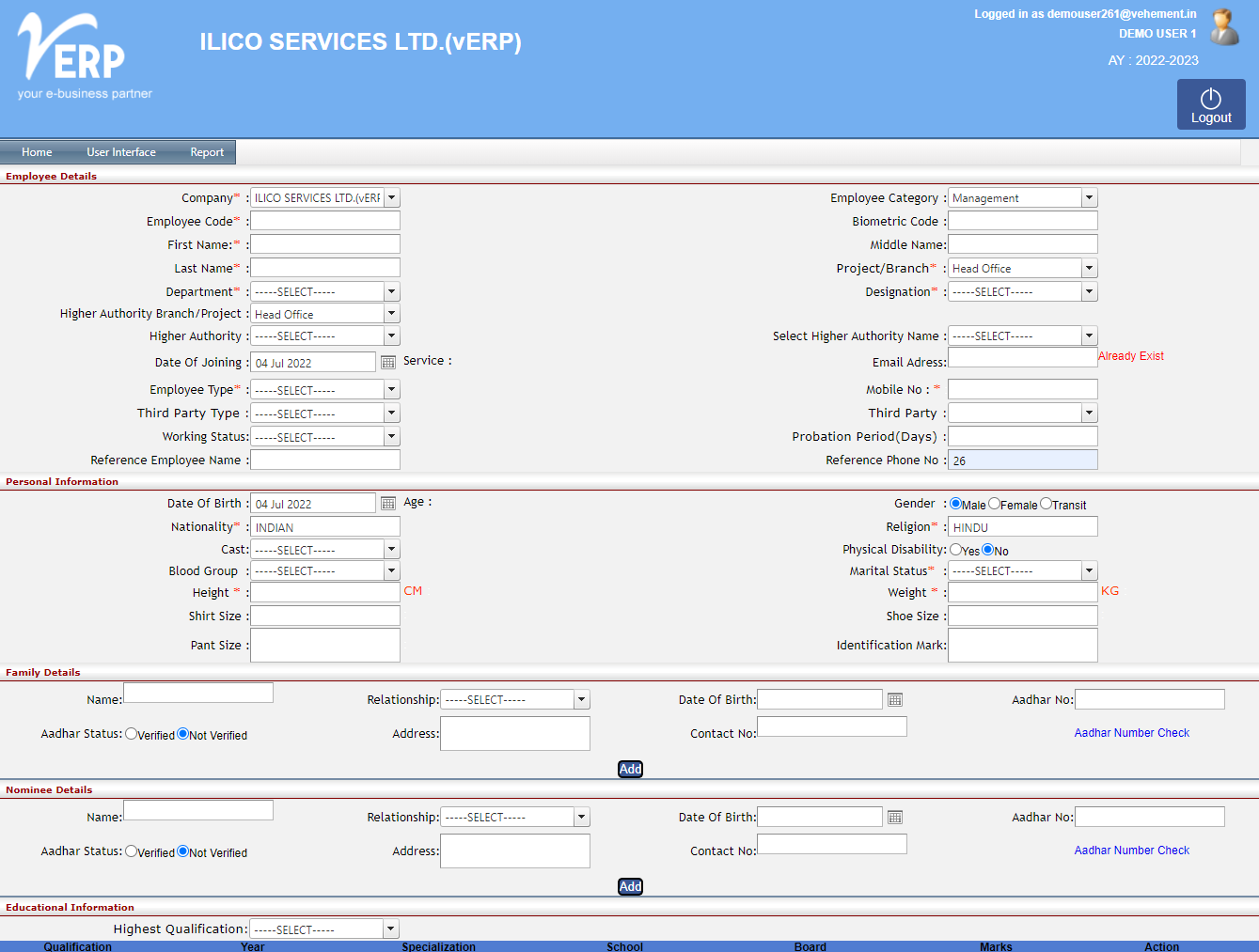Focus the Employee Code field
The height and width of the screenshot is (952, 1259).
pyautogui.click(x=325, y=221)
